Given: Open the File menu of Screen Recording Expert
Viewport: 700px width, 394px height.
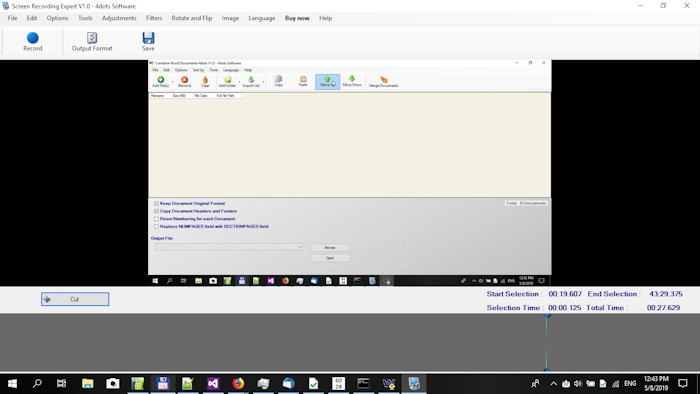Looking at the screenshot, I should tap(12, 18).
